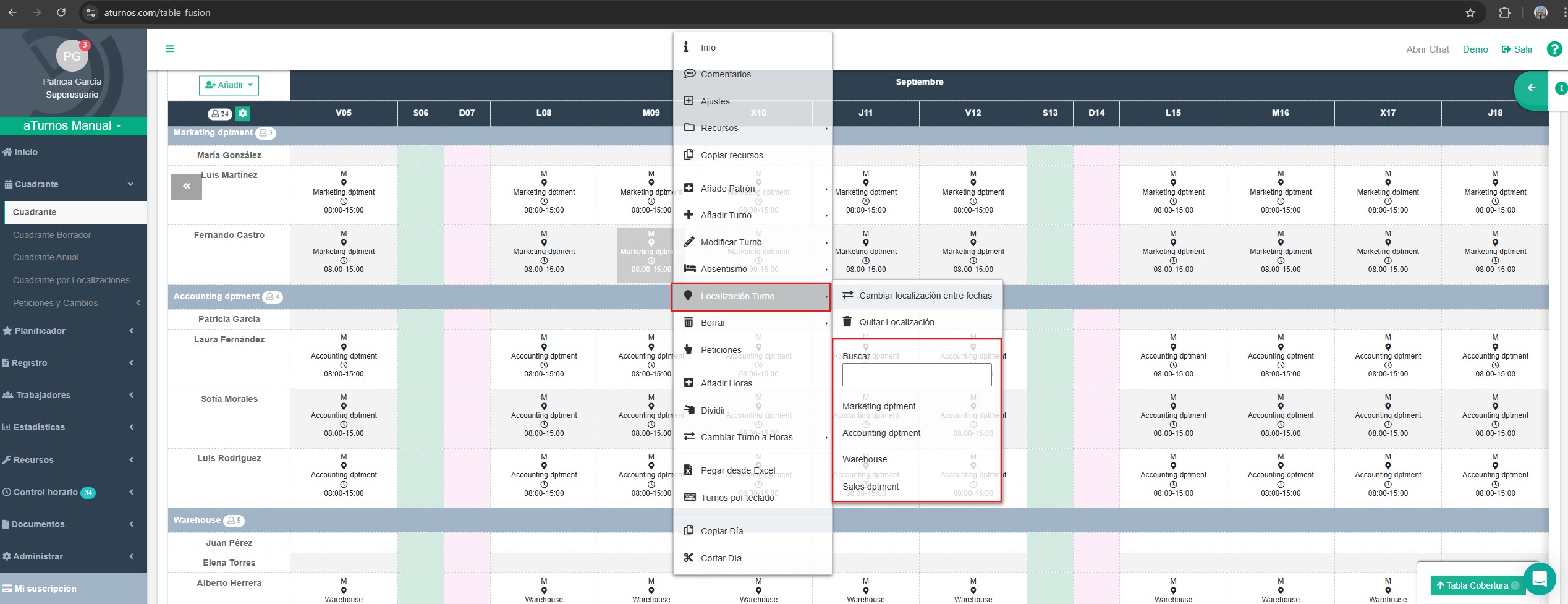Open the chat bubble widget
1568x604 pixels.
(x=1539, y=579)
